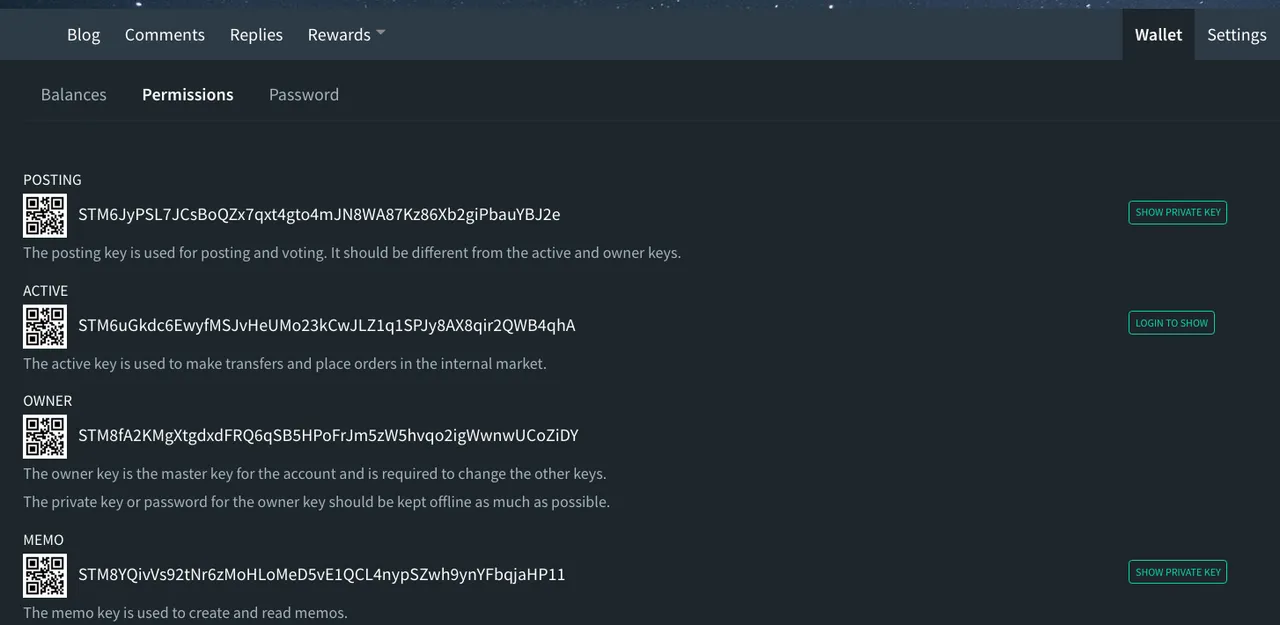This screenshot has height=625, width=1280.
Task: Switch to the Balances tab
Action: click(73, 94)
